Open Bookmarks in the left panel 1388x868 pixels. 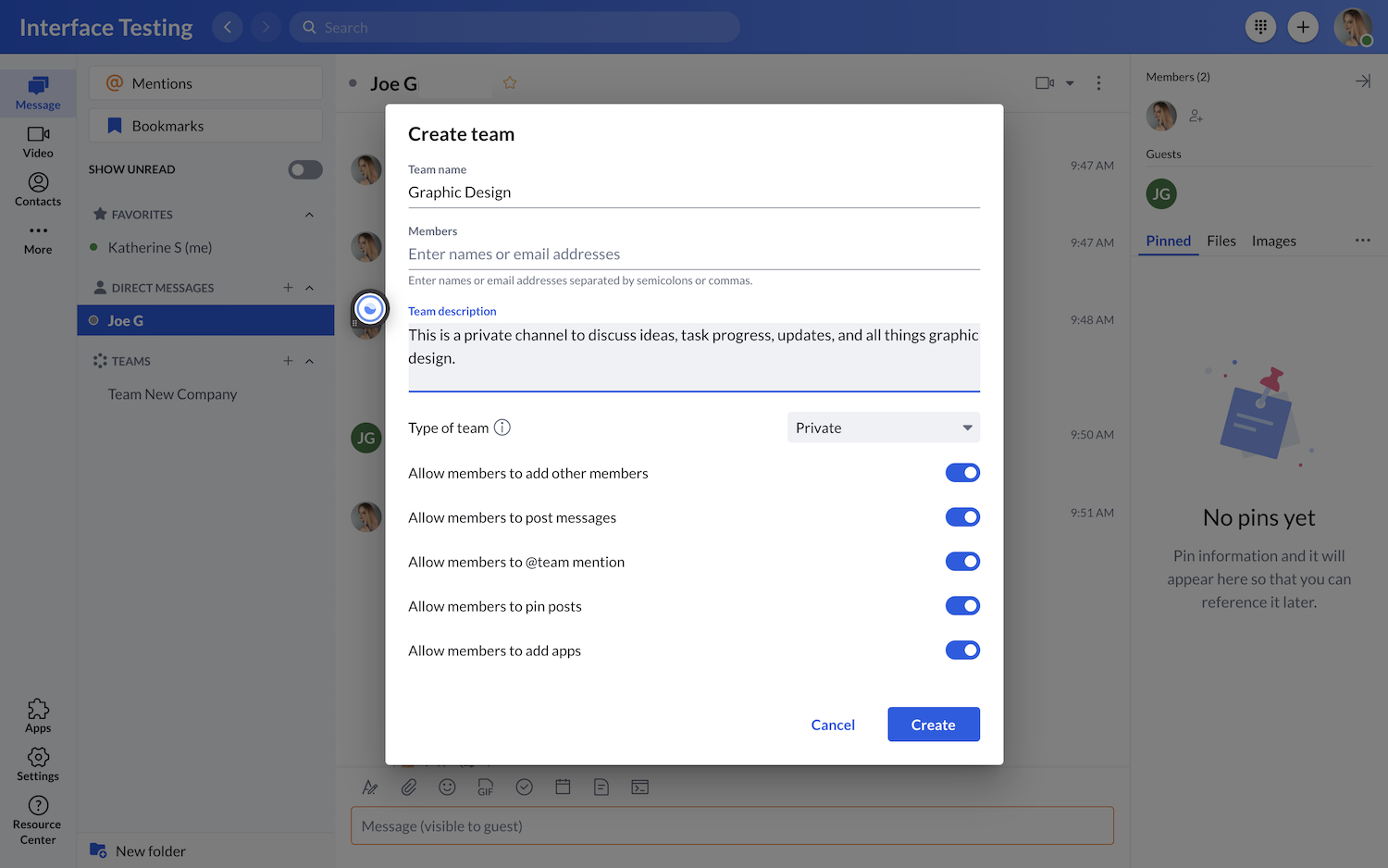point(205,126)
